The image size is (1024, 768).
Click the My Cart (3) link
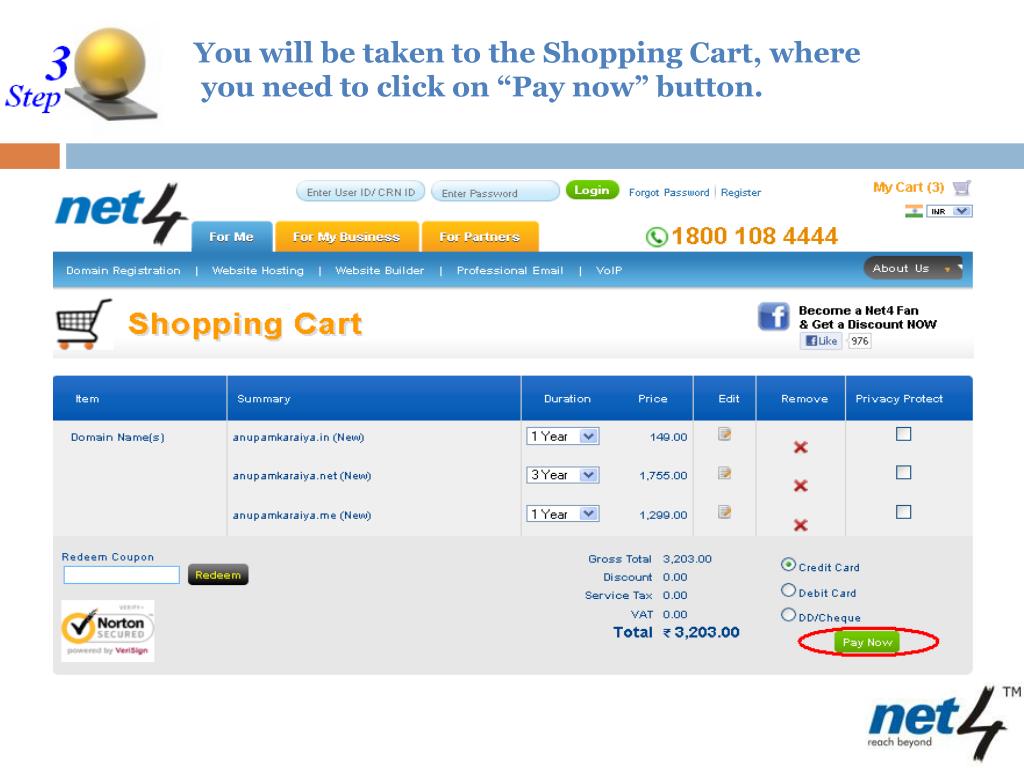(908, 187)
